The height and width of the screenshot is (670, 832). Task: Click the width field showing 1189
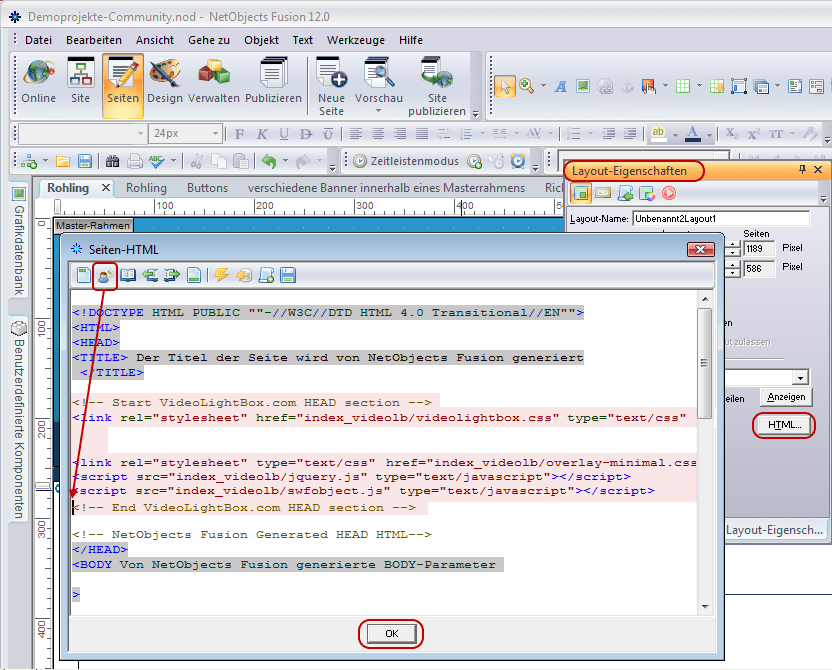click(x=759, y=248)
